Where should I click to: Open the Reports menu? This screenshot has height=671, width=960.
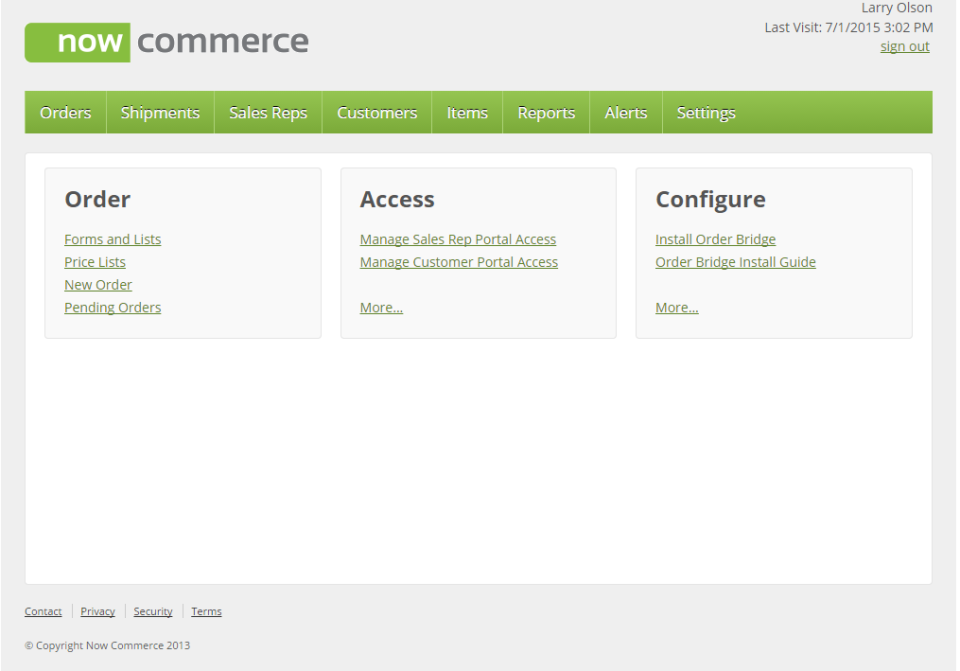(x=545, y=112)
